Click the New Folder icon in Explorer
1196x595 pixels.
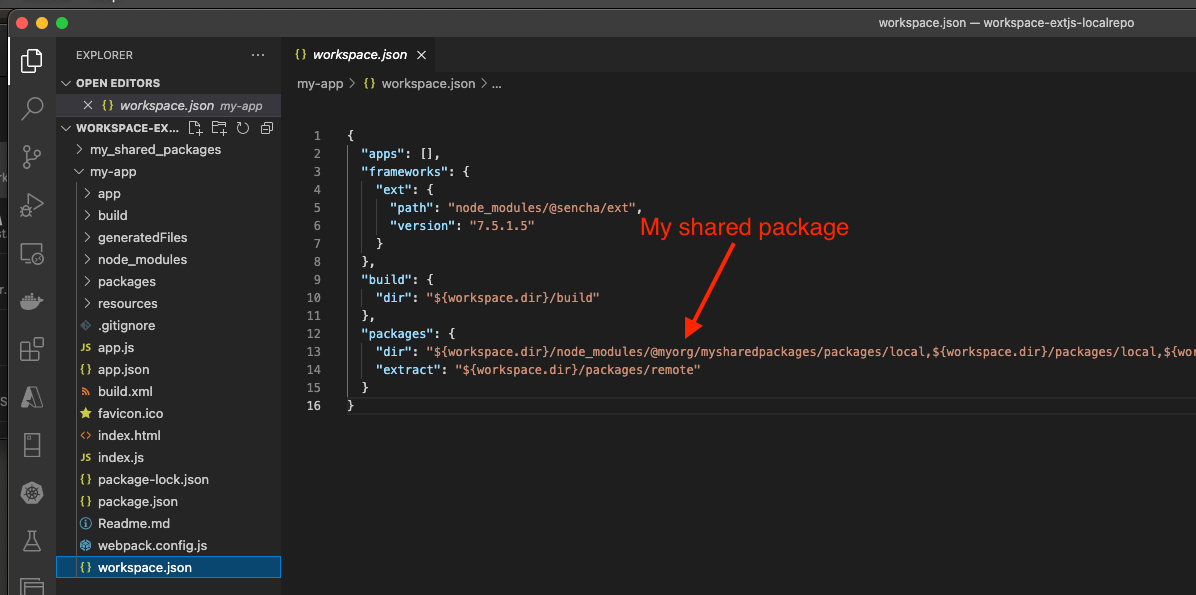click(219, 128)
